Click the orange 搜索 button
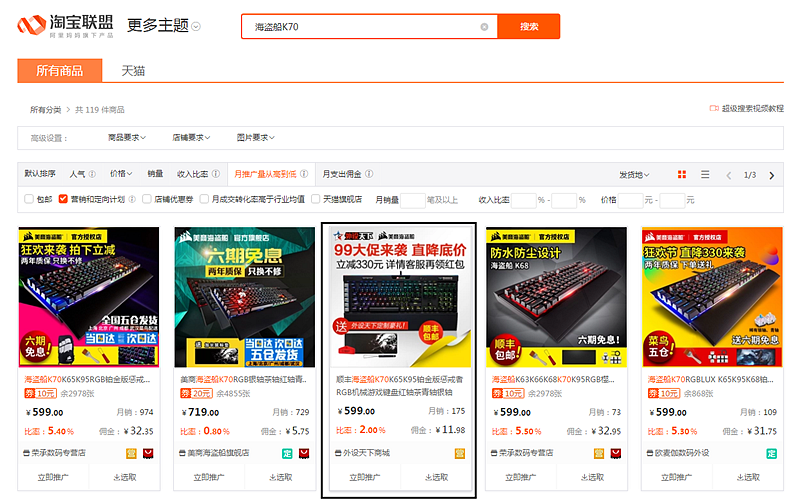The image size is (800, 500). pos(529,27)
